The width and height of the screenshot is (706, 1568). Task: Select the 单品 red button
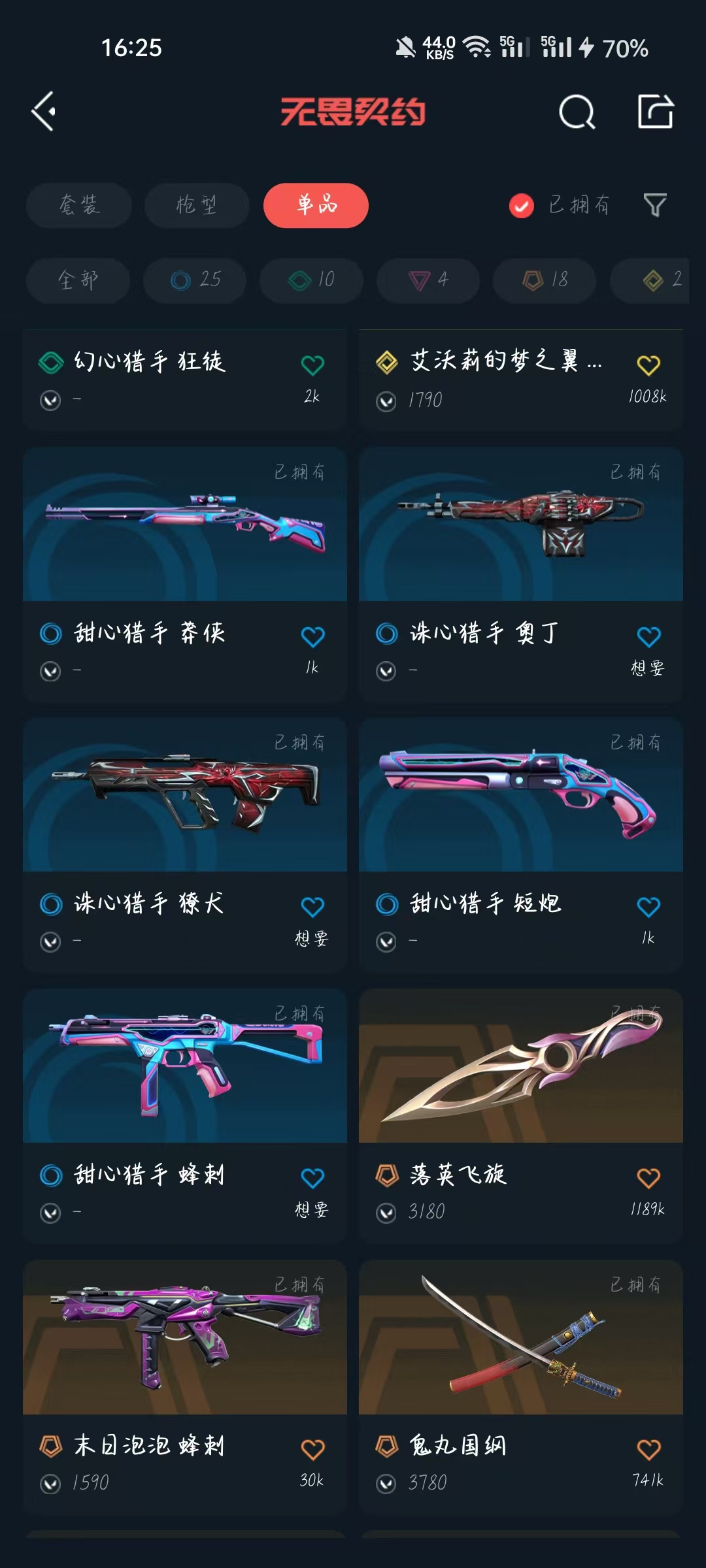316,205
